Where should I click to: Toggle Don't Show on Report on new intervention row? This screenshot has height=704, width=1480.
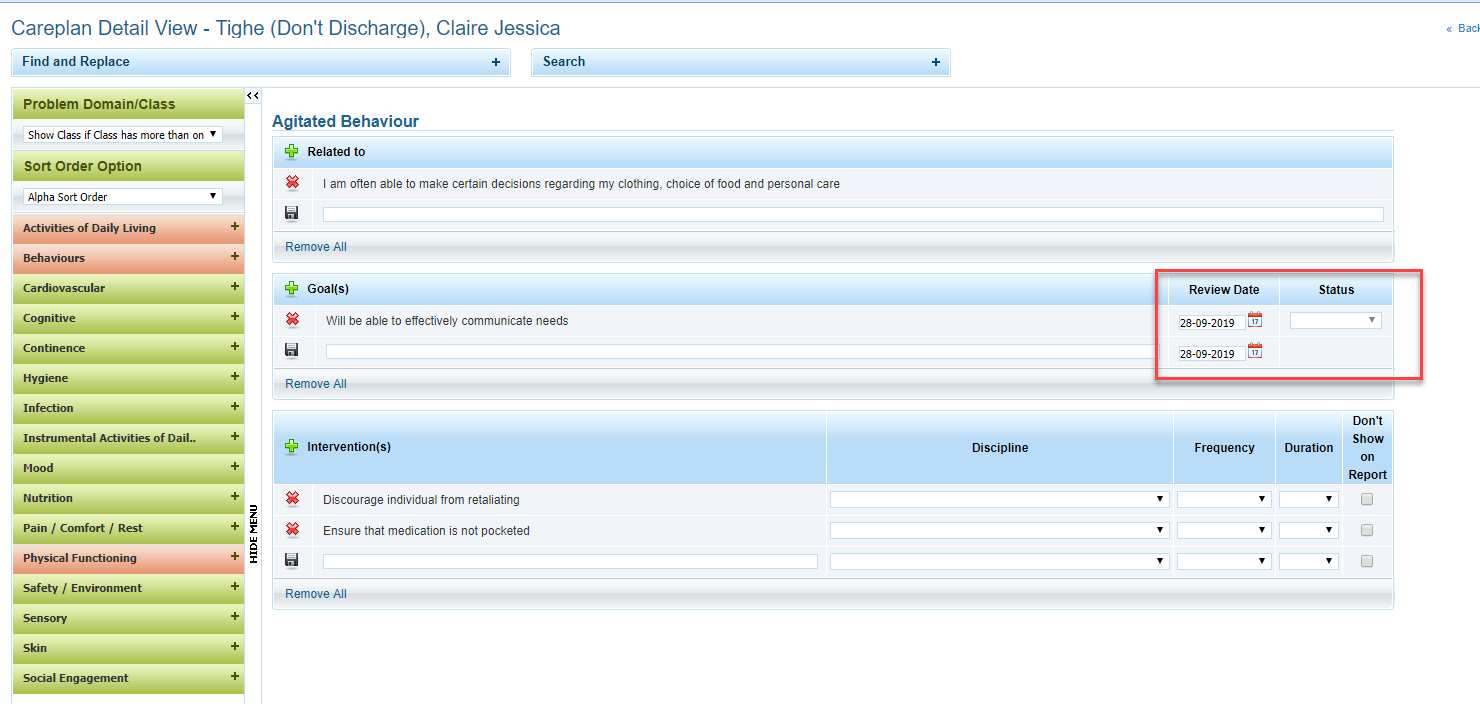(x=1367, y=561)
